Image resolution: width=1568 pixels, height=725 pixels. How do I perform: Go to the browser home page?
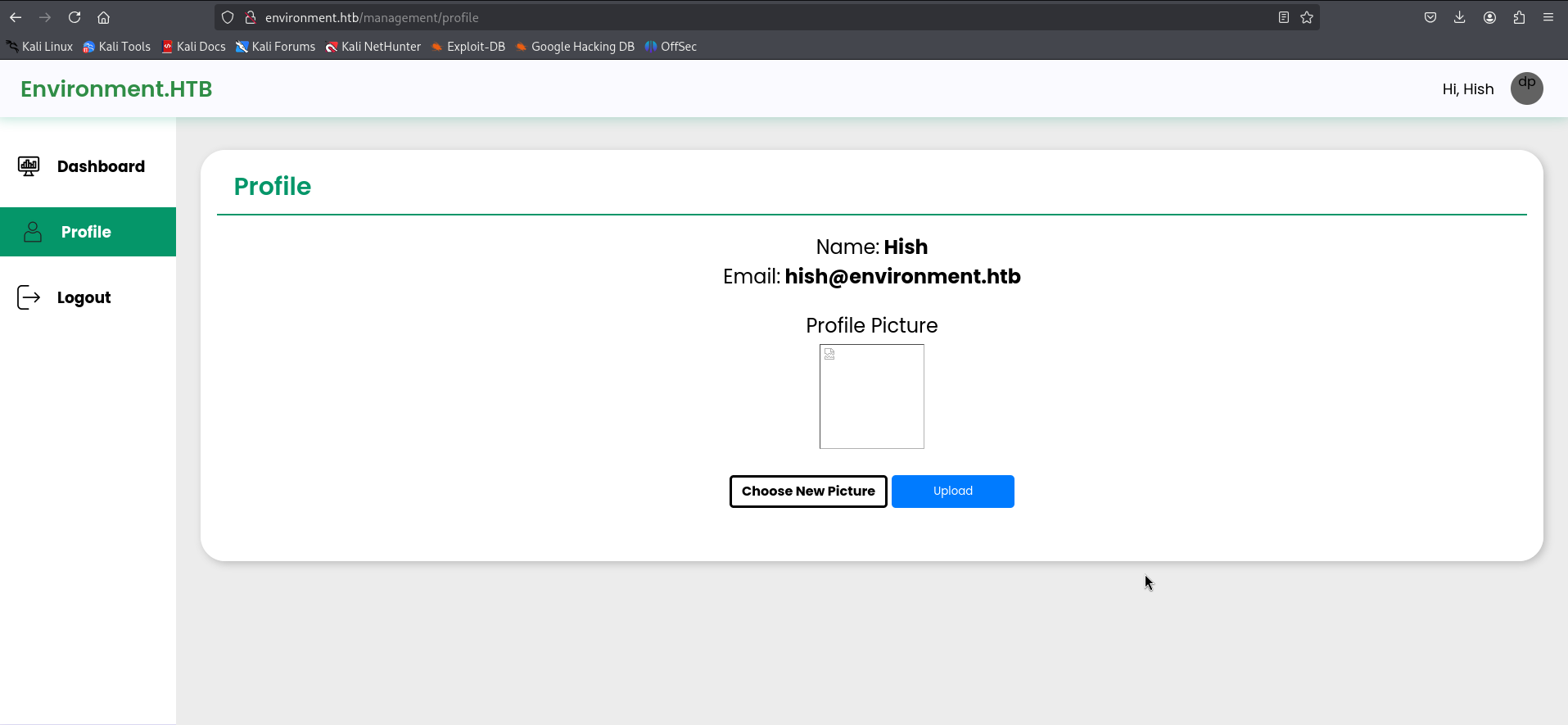coord(103,17)
